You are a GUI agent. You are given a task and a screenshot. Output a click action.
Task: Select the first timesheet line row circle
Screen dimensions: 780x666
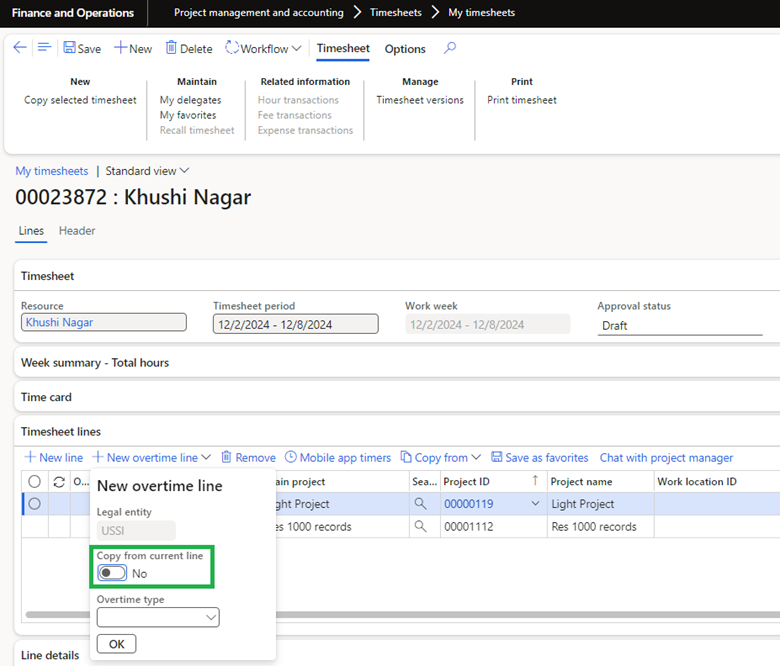[35, 504]
